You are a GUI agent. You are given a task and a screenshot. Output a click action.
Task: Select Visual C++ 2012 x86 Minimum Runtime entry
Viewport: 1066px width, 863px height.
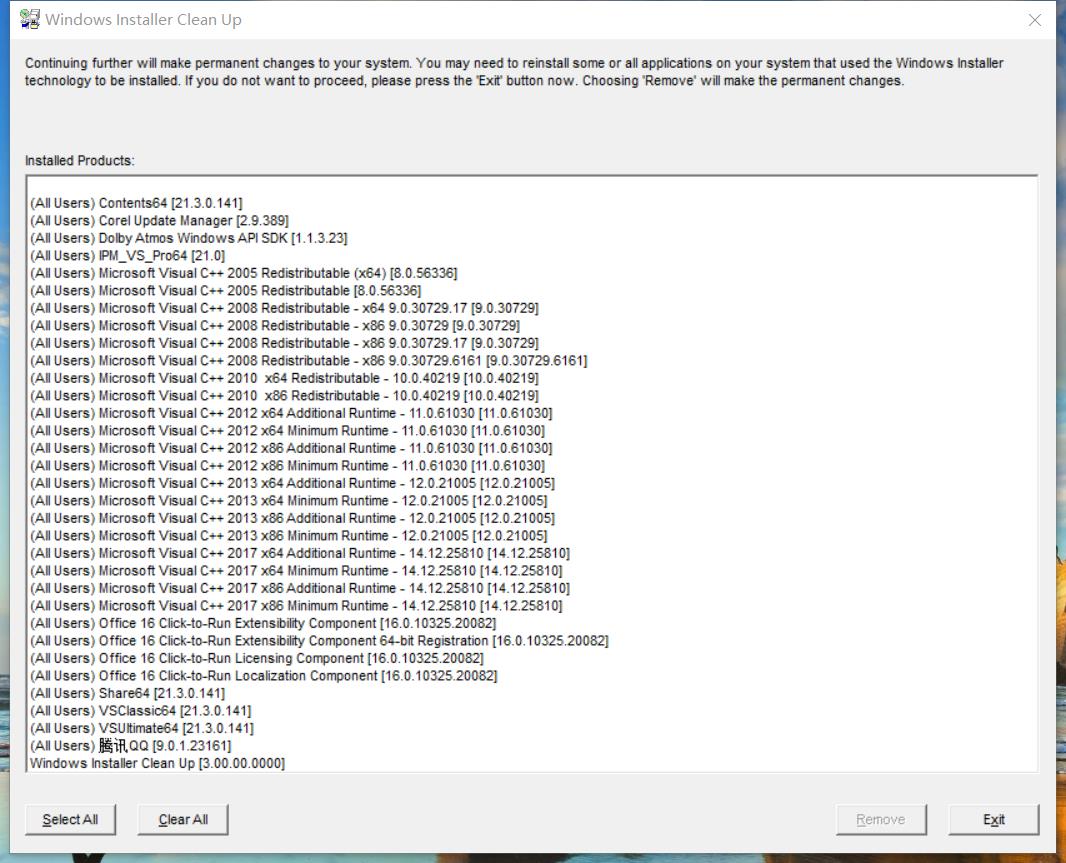tap(287, 466)
